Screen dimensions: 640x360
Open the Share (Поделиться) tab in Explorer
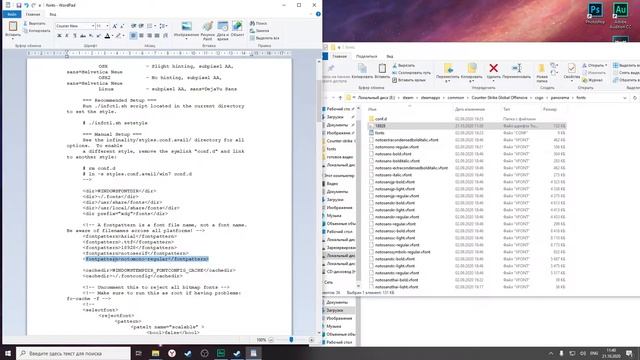[366, 56]
